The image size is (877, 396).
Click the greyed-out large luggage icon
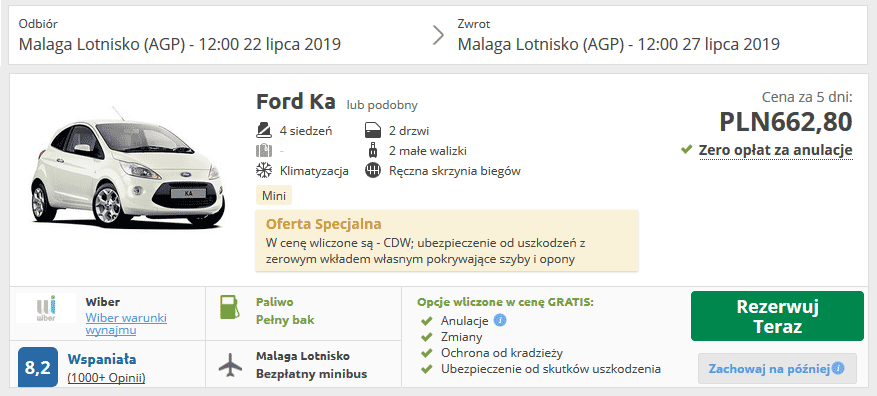point(263,150)
